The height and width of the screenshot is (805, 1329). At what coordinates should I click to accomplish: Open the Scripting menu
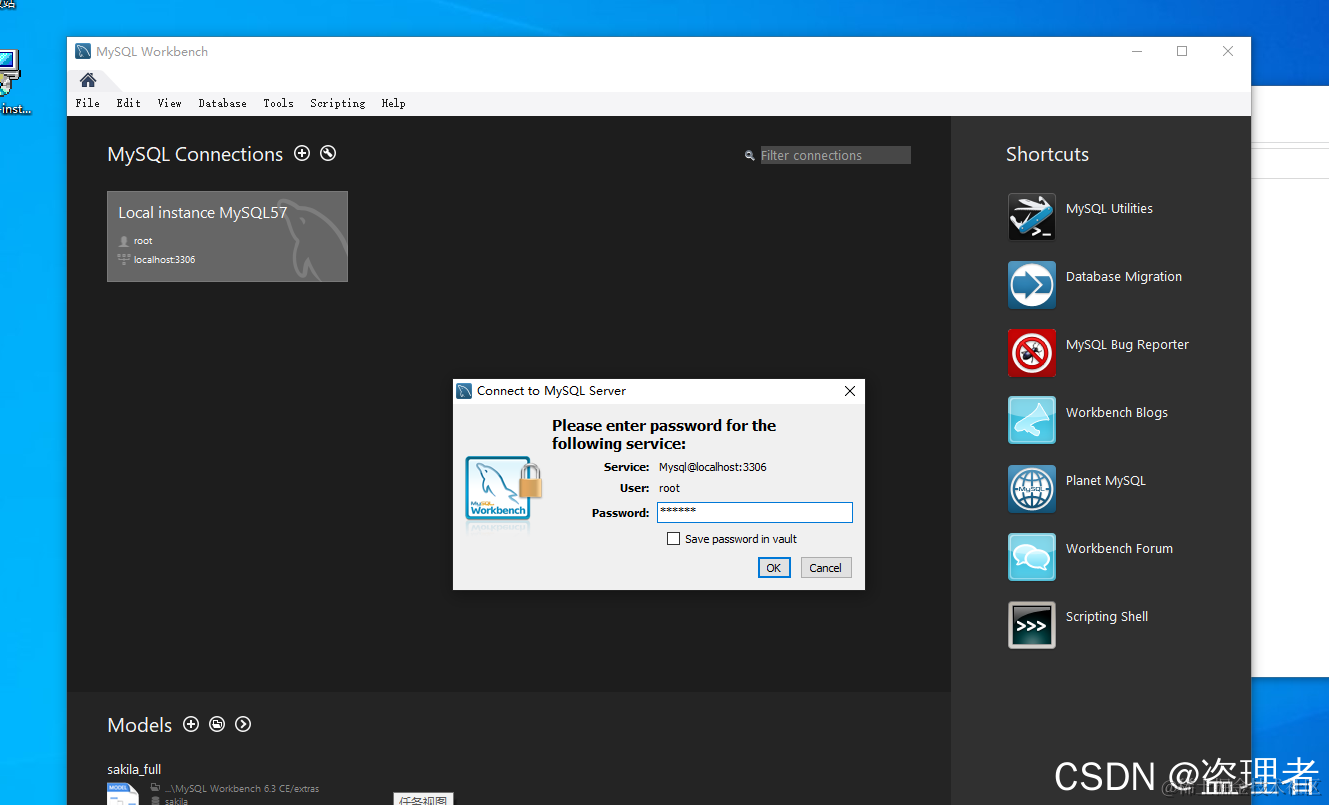(x=338, y=103)
